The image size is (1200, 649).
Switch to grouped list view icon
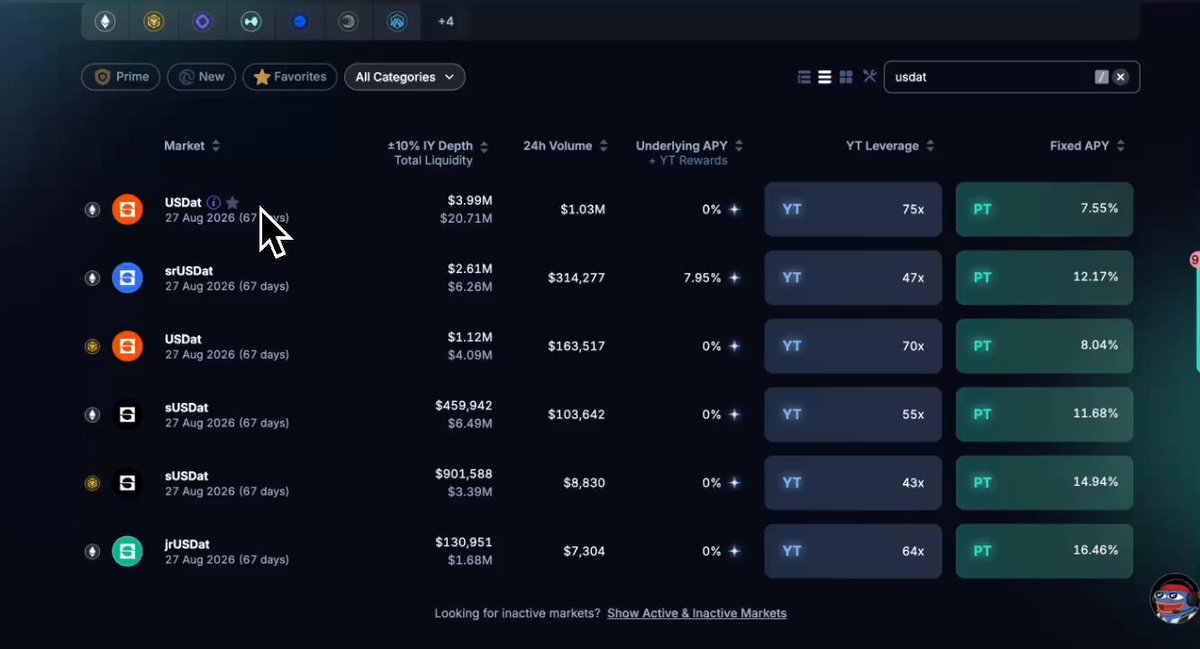coord(804,77)
